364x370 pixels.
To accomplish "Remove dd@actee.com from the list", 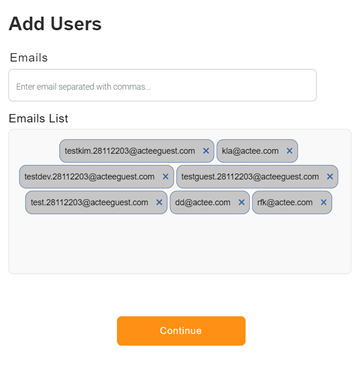I will pos(241,202).
